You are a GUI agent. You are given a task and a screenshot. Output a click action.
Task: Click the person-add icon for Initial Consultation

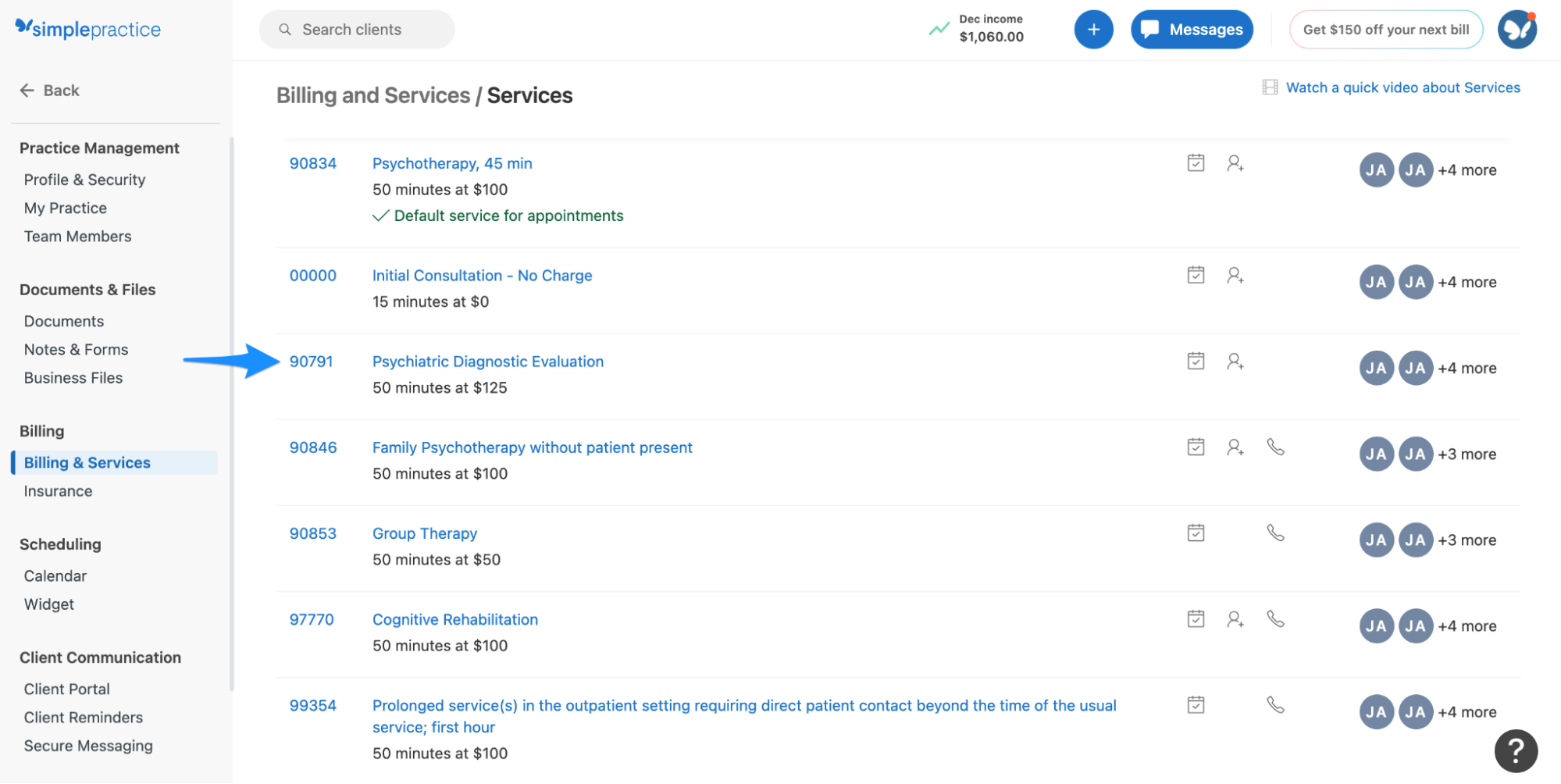(1235, 275)
